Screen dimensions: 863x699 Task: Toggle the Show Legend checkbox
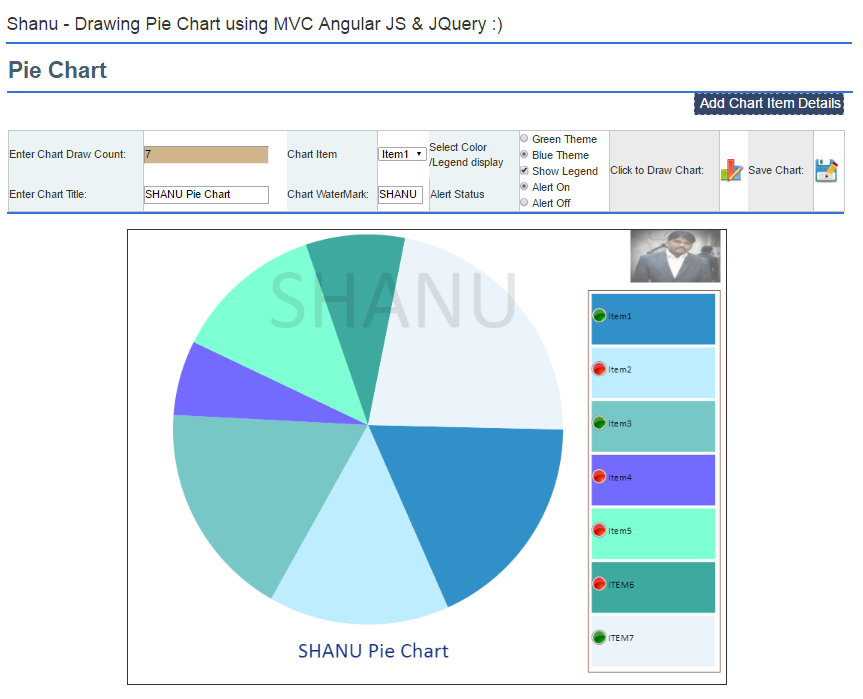[x=524, y=171]
